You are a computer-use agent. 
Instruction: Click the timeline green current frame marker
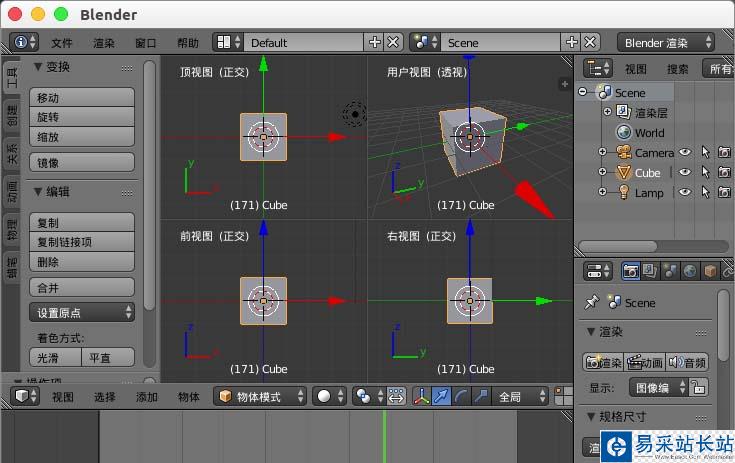[385, 436]
